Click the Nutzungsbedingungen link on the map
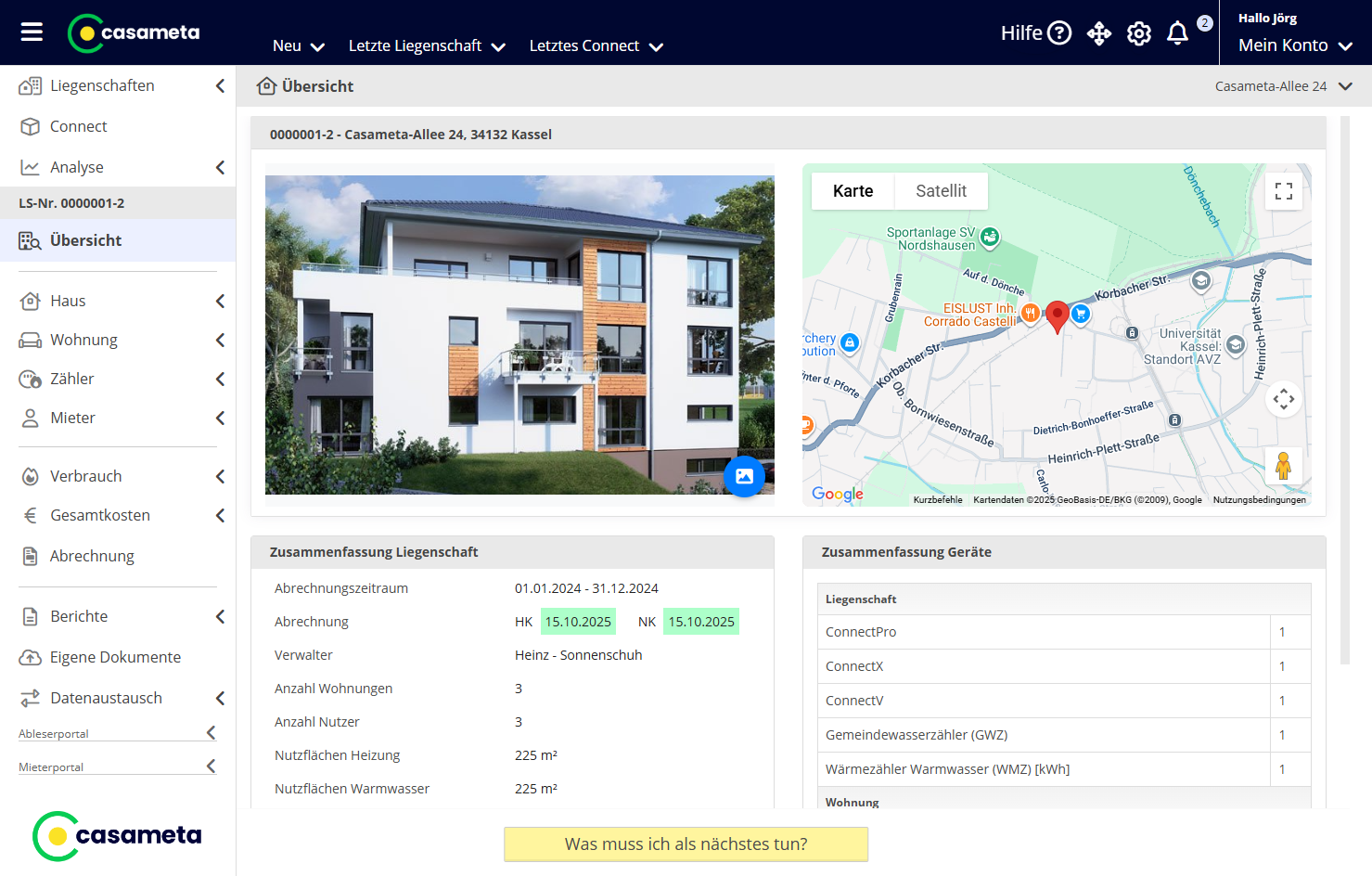Viewport: 1372px width, 876px height. pos(1259,500)
